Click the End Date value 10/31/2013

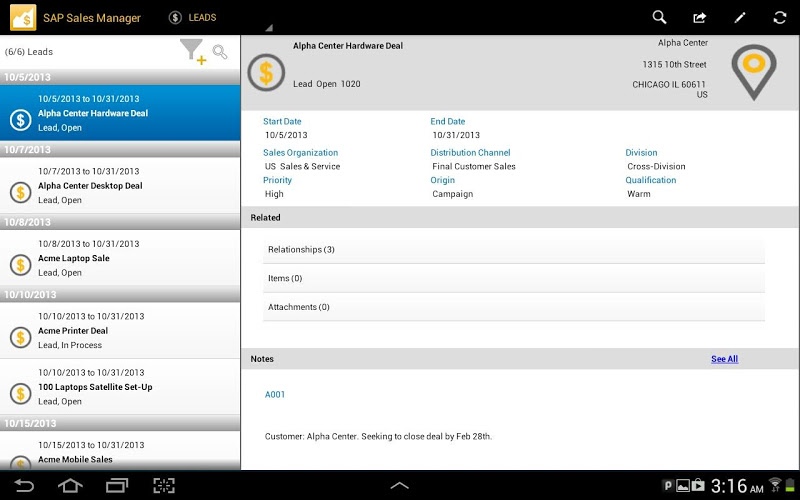pos(456,135)
